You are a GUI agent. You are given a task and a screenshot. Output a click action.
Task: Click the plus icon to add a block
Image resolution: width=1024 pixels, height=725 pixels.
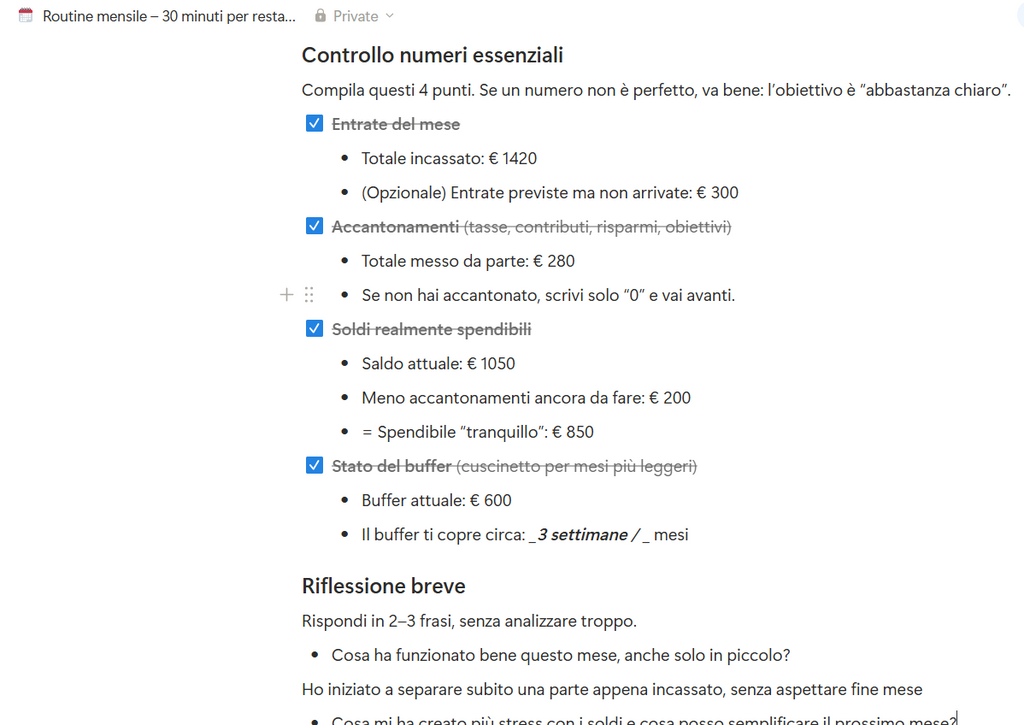tap(286, 294)
